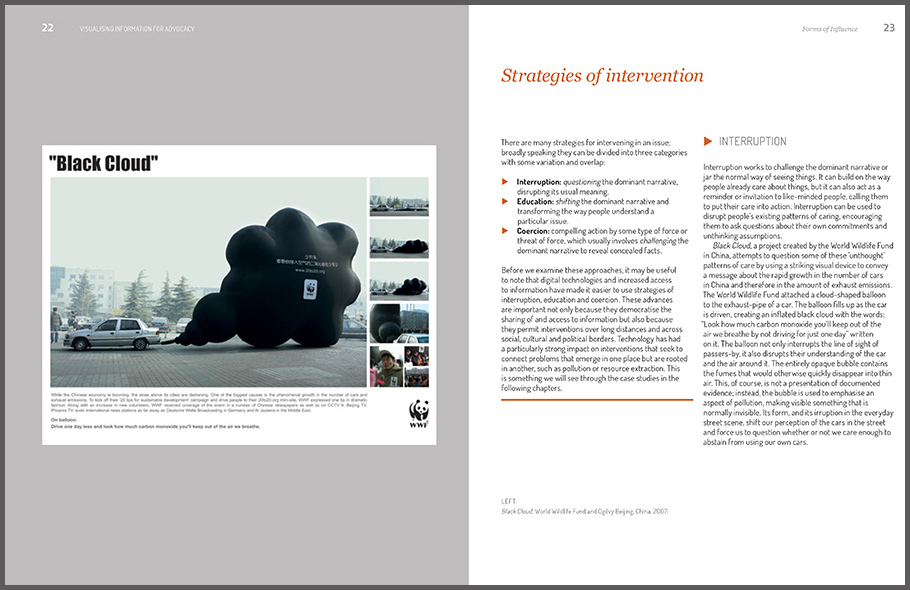Click the silver car in the main photo
This screenshot has height=590, width=910.
(112, 334)
